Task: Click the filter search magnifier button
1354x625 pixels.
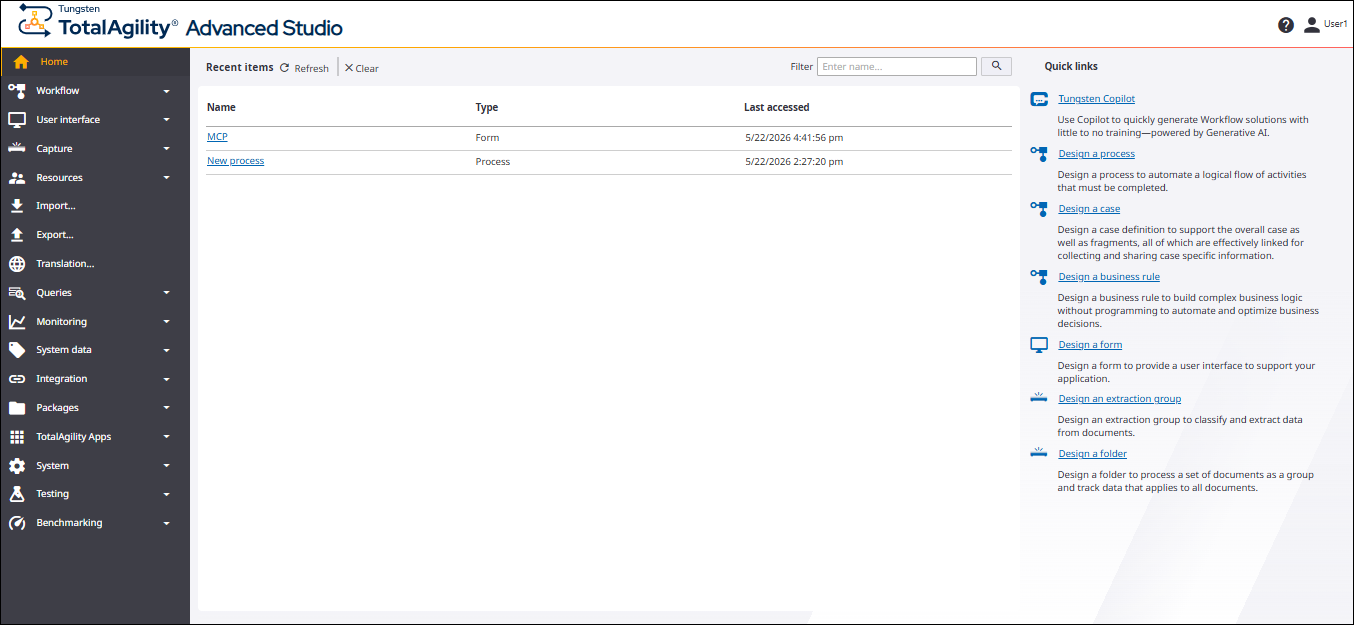Action: (x=996, y=67)
